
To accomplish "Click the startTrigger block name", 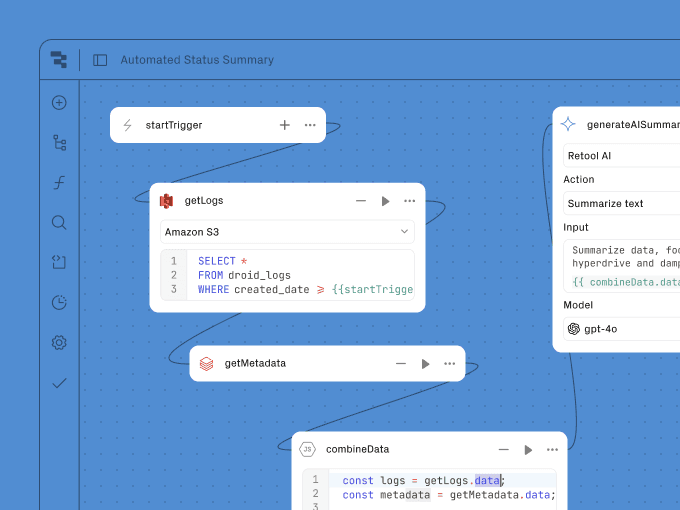I will tap(174, 125).
